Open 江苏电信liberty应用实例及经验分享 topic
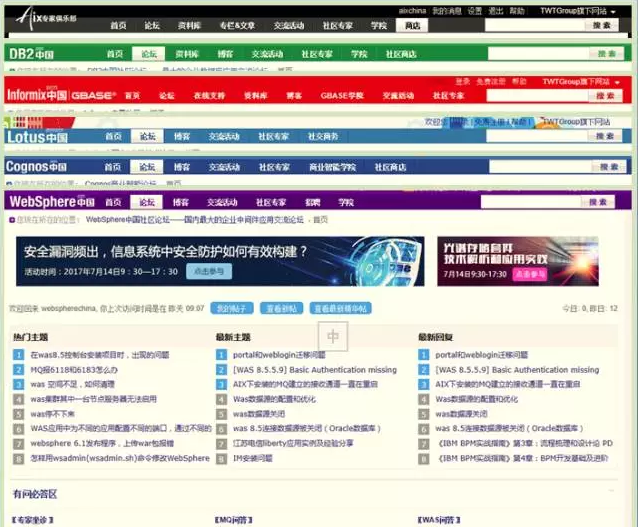Screen dimensions: 640x530 pos(293,443)
